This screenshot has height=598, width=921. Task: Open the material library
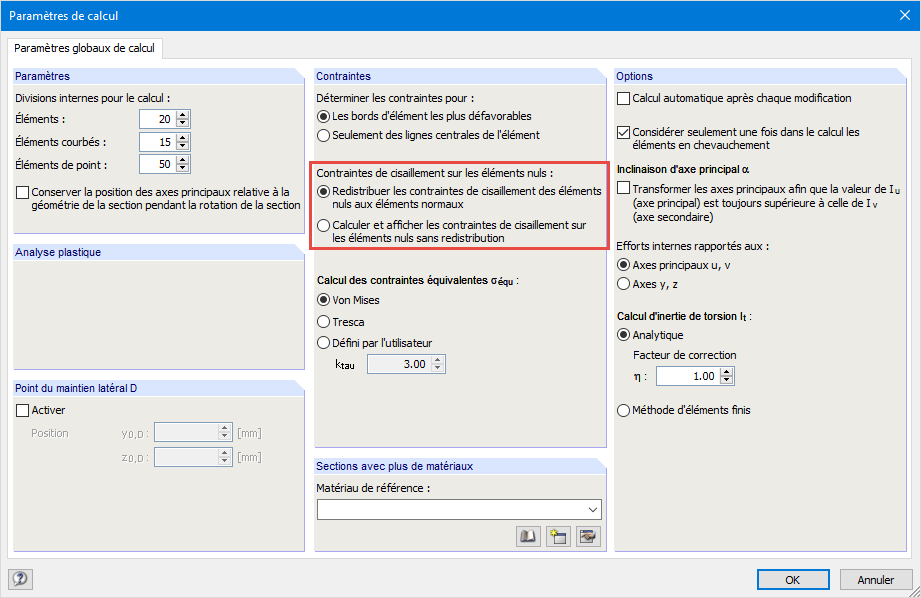click(527, 536)
